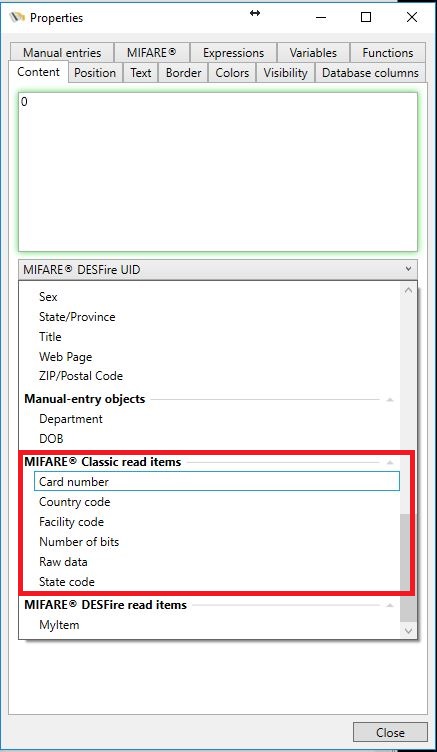Maximize the Properties window
The image size is (437, 752).
[x=366, y=17]
